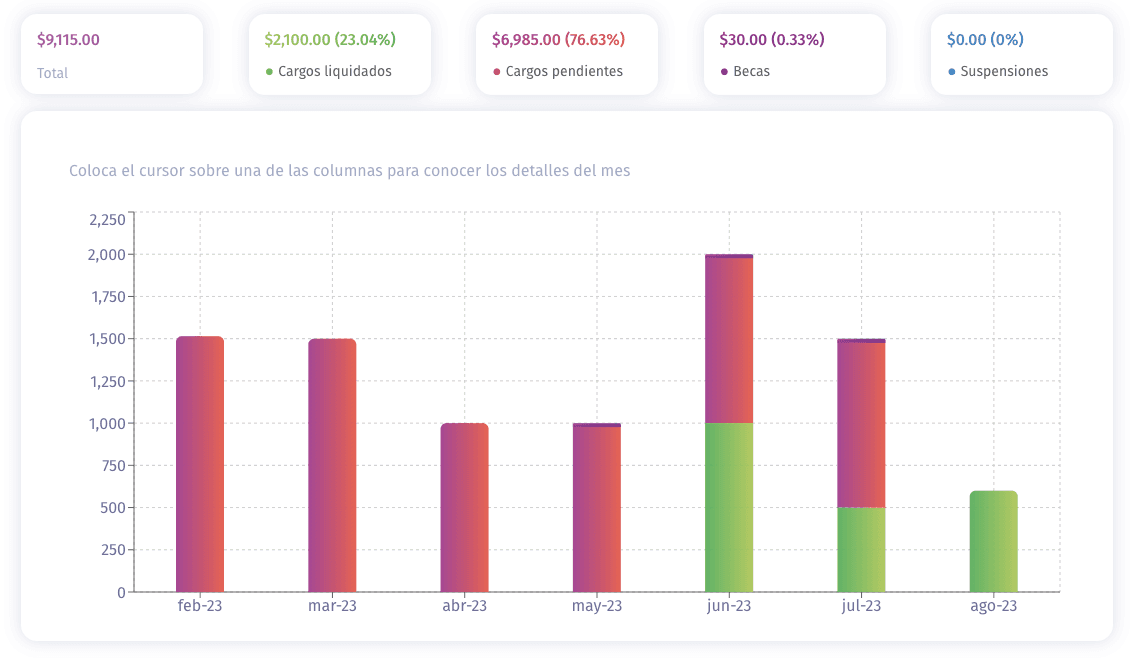Click the 2,250 y-axis value
Screen dimensions: 1132x660
[x=107, y=220]
